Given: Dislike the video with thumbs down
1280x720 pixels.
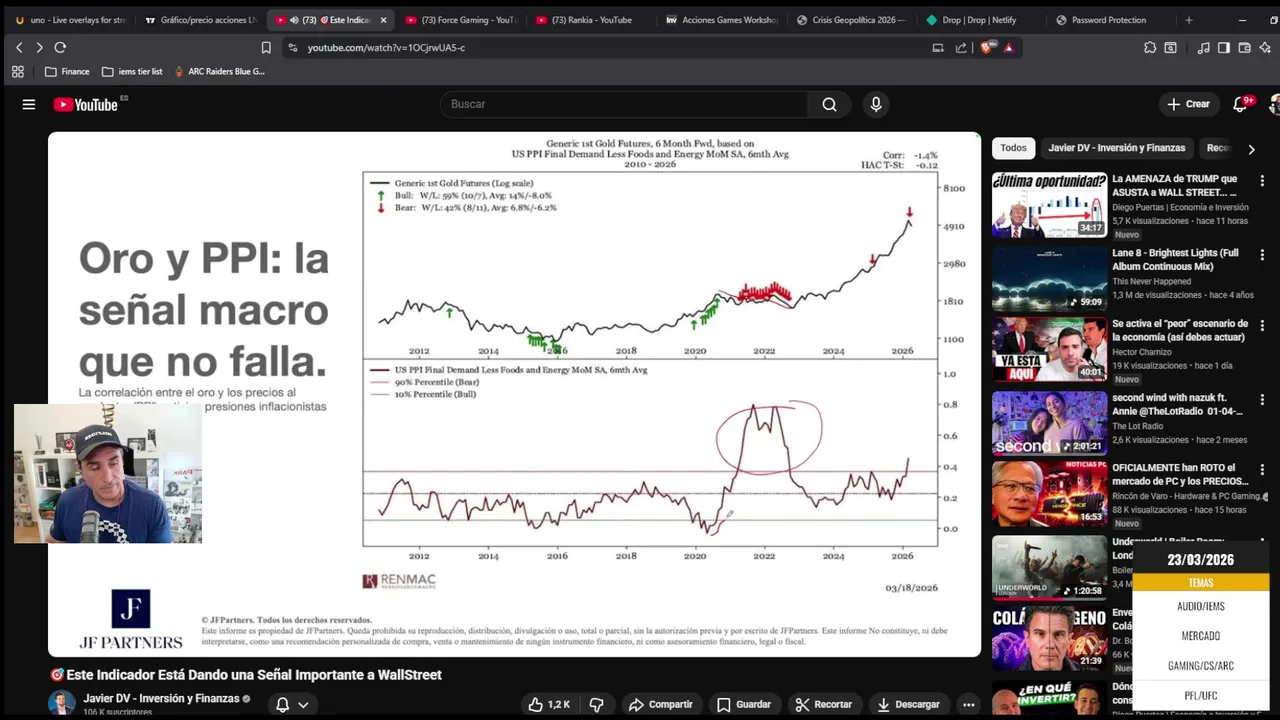Looking at the screenshot, I should [596, 704].
